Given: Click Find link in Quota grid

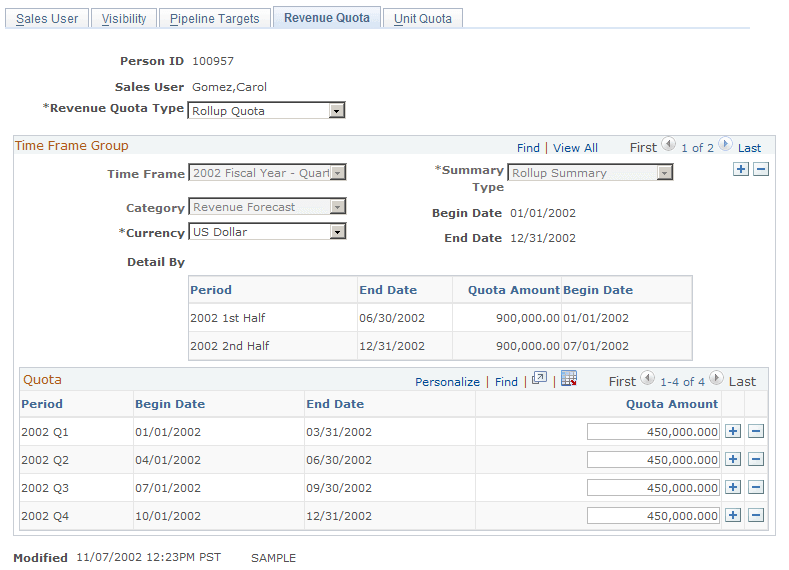Looking at the screenshot, I should (506, 382).
